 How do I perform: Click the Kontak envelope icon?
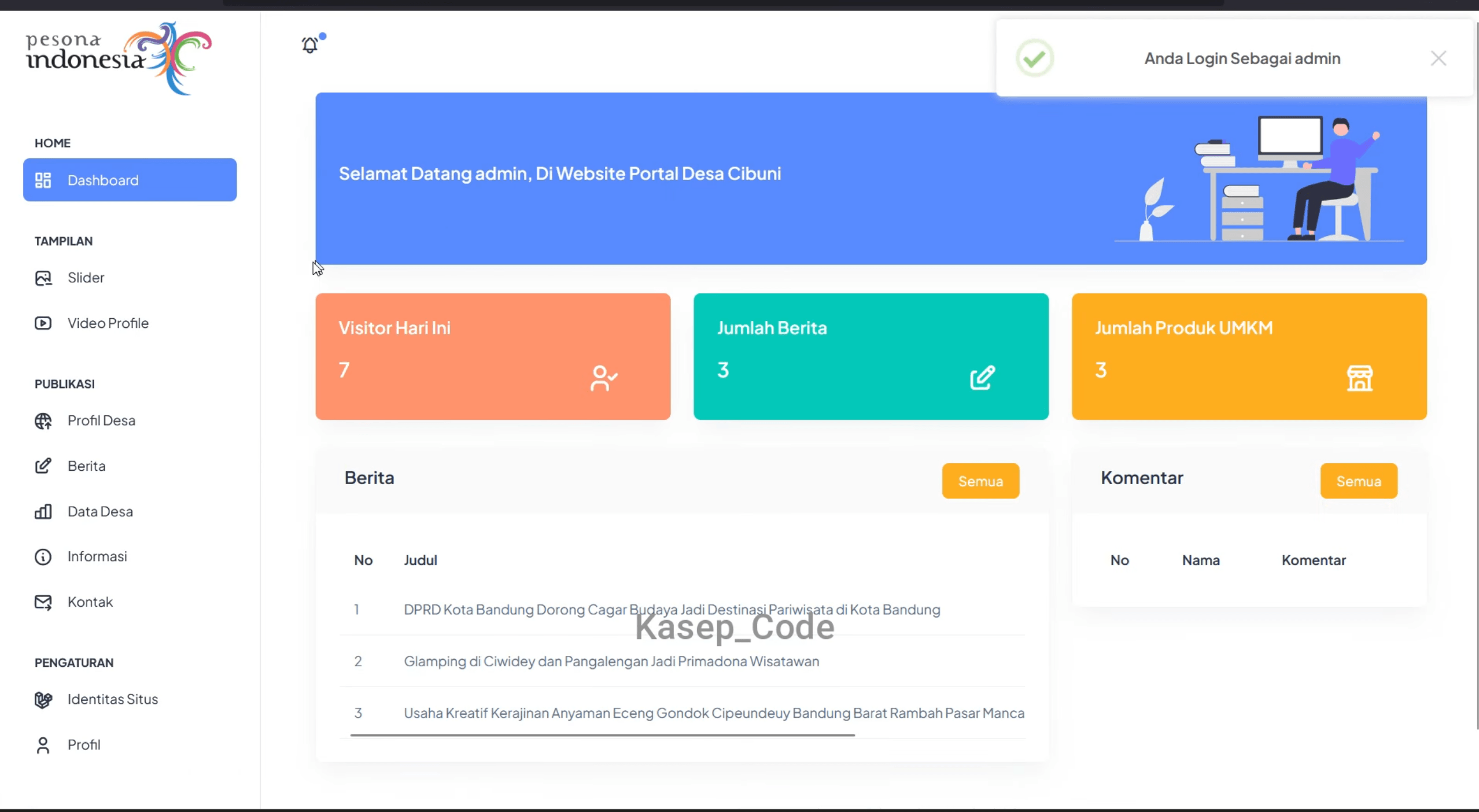(43, 603)
